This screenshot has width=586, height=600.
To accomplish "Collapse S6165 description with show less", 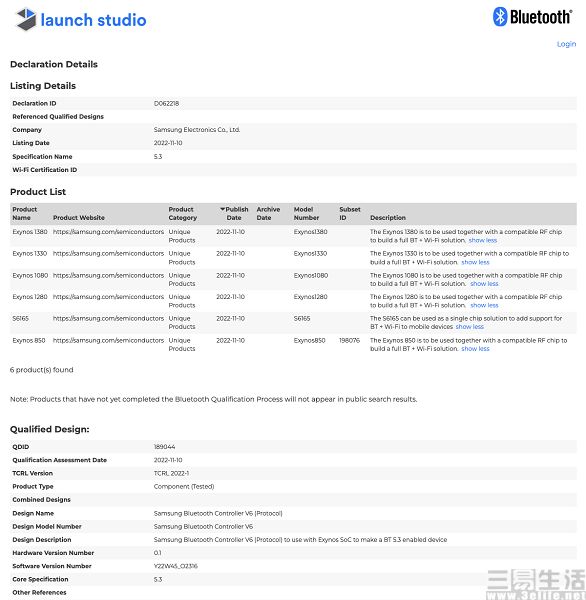I will click(470, 327).
